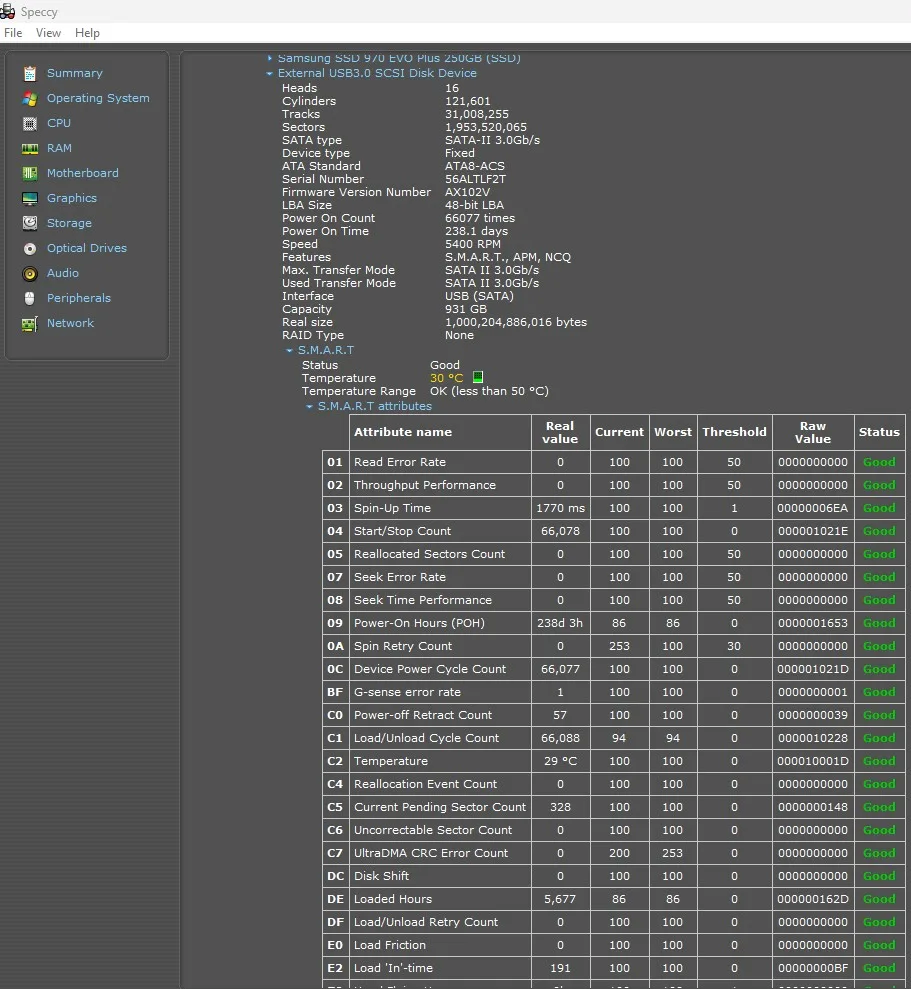
Task: Click the Load/Unload Cycle Count real value 66,088
Action: [x=560, y=738]
